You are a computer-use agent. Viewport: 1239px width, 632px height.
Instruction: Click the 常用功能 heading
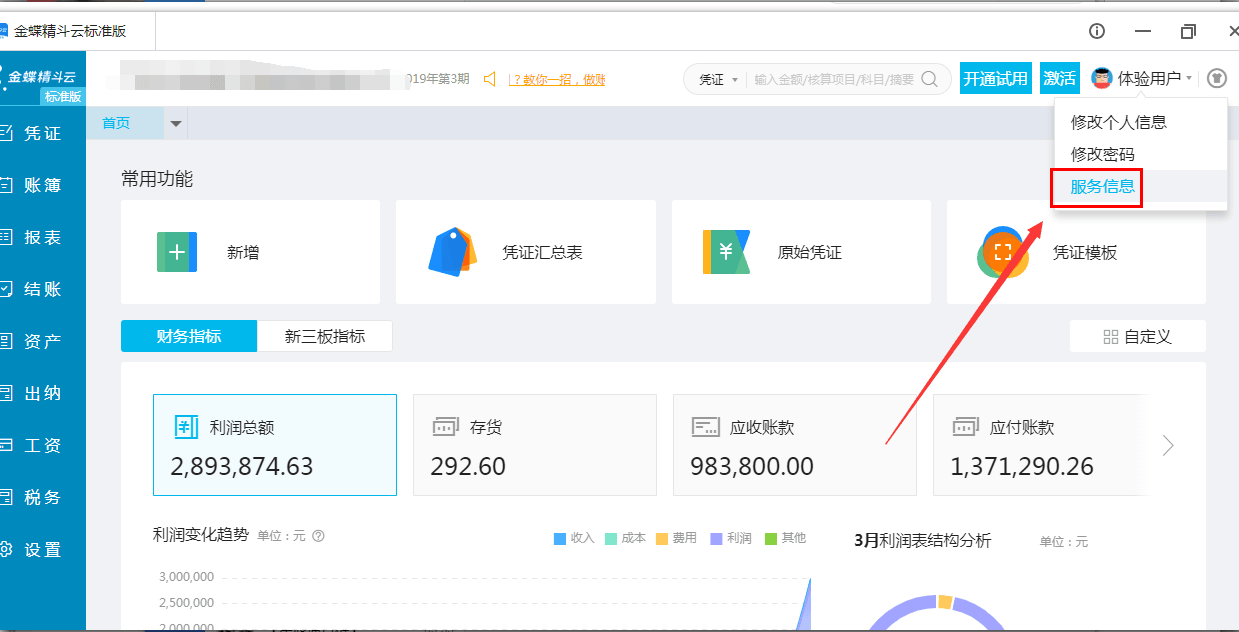(157, 179)
